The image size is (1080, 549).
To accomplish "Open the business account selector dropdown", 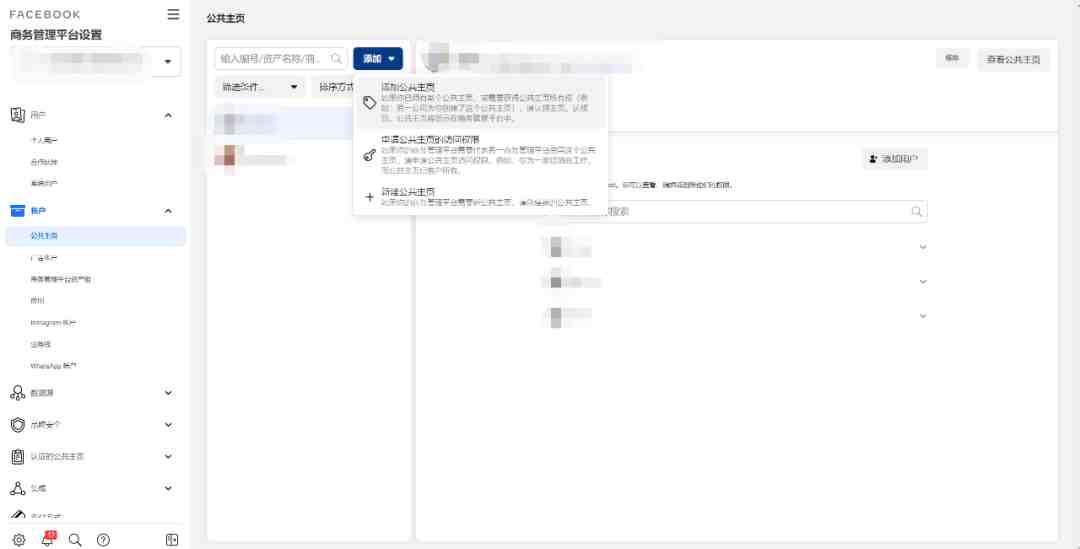I will pyautogui.click(x=167, y=62).
